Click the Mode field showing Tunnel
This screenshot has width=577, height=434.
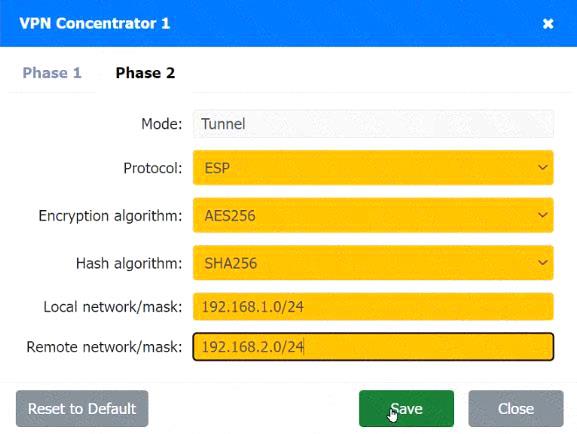[373, 124]
